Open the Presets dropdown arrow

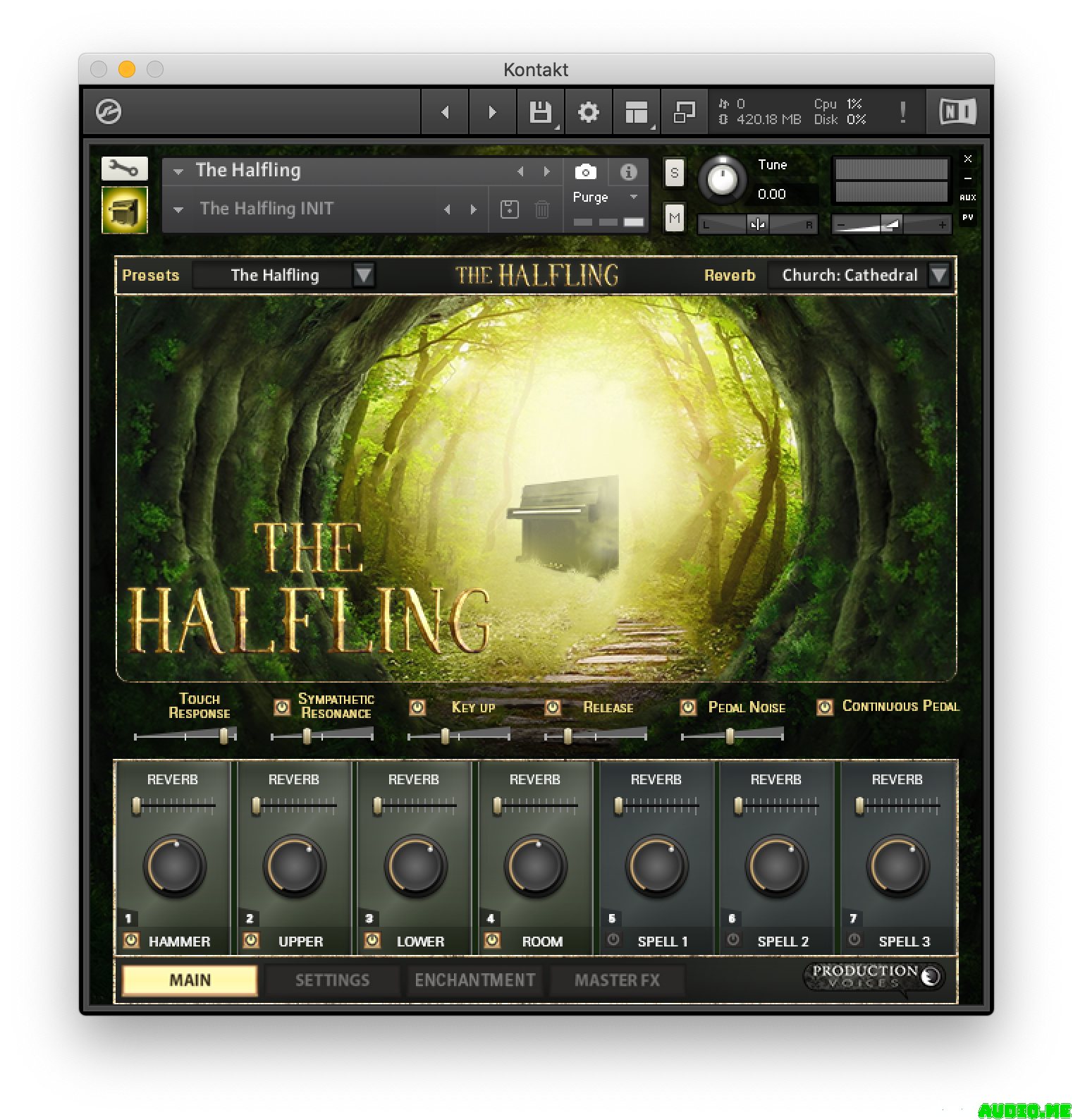point(364,274)
